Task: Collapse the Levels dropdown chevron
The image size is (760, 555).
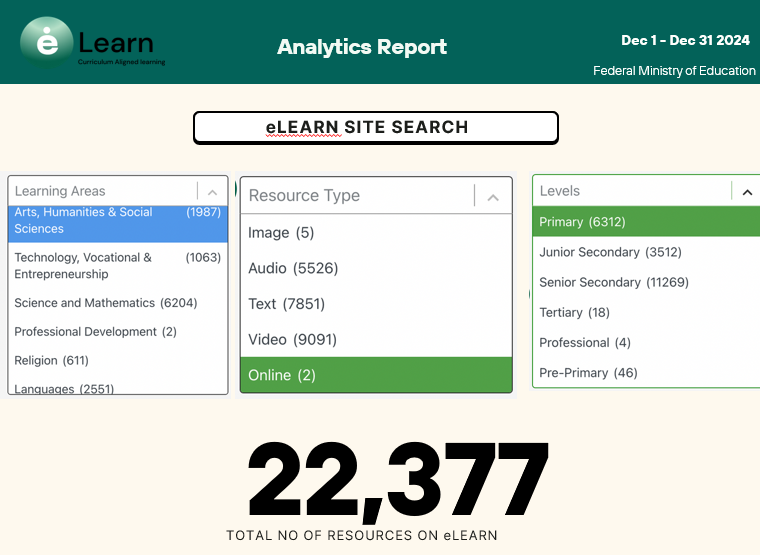Action: pyautogui.click(x=747, y=192)
